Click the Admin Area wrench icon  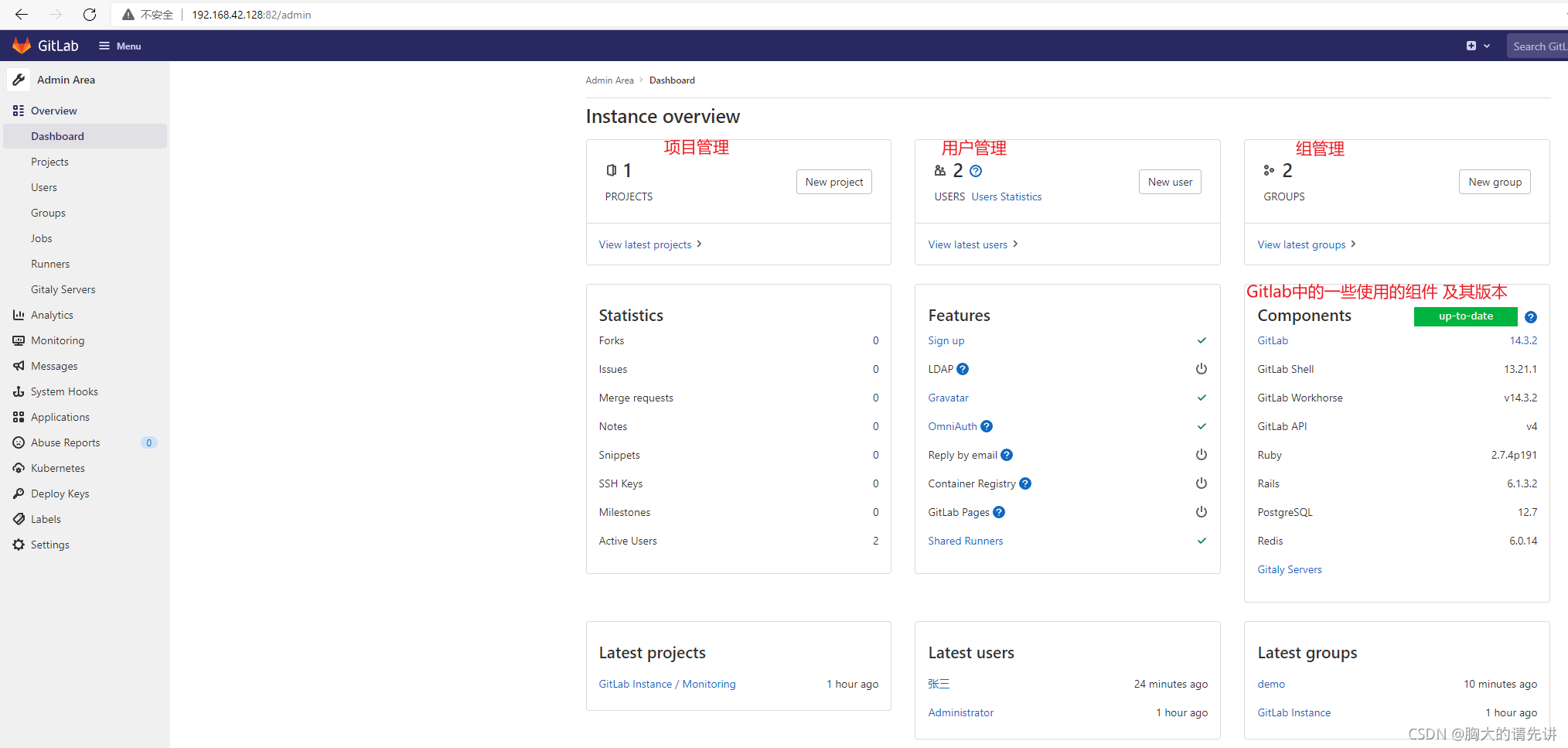(19, 80)
